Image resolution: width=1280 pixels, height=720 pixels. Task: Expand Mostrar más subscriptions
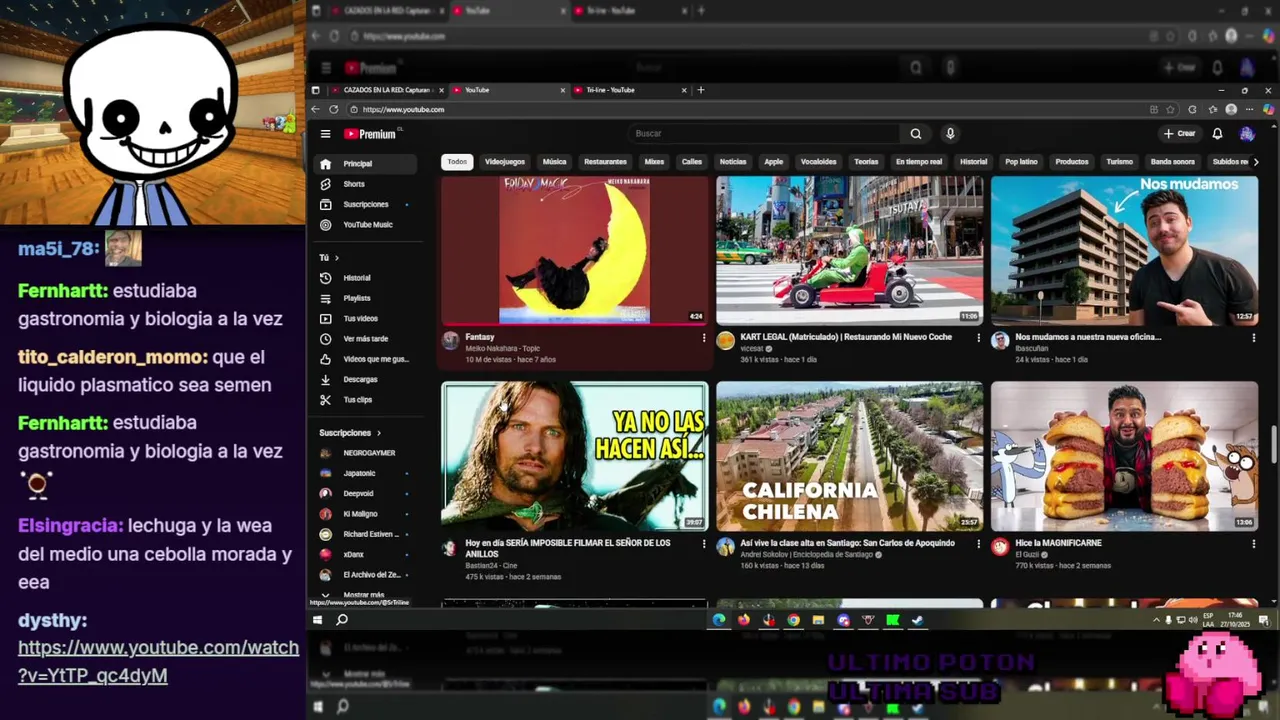pos(364,595)
